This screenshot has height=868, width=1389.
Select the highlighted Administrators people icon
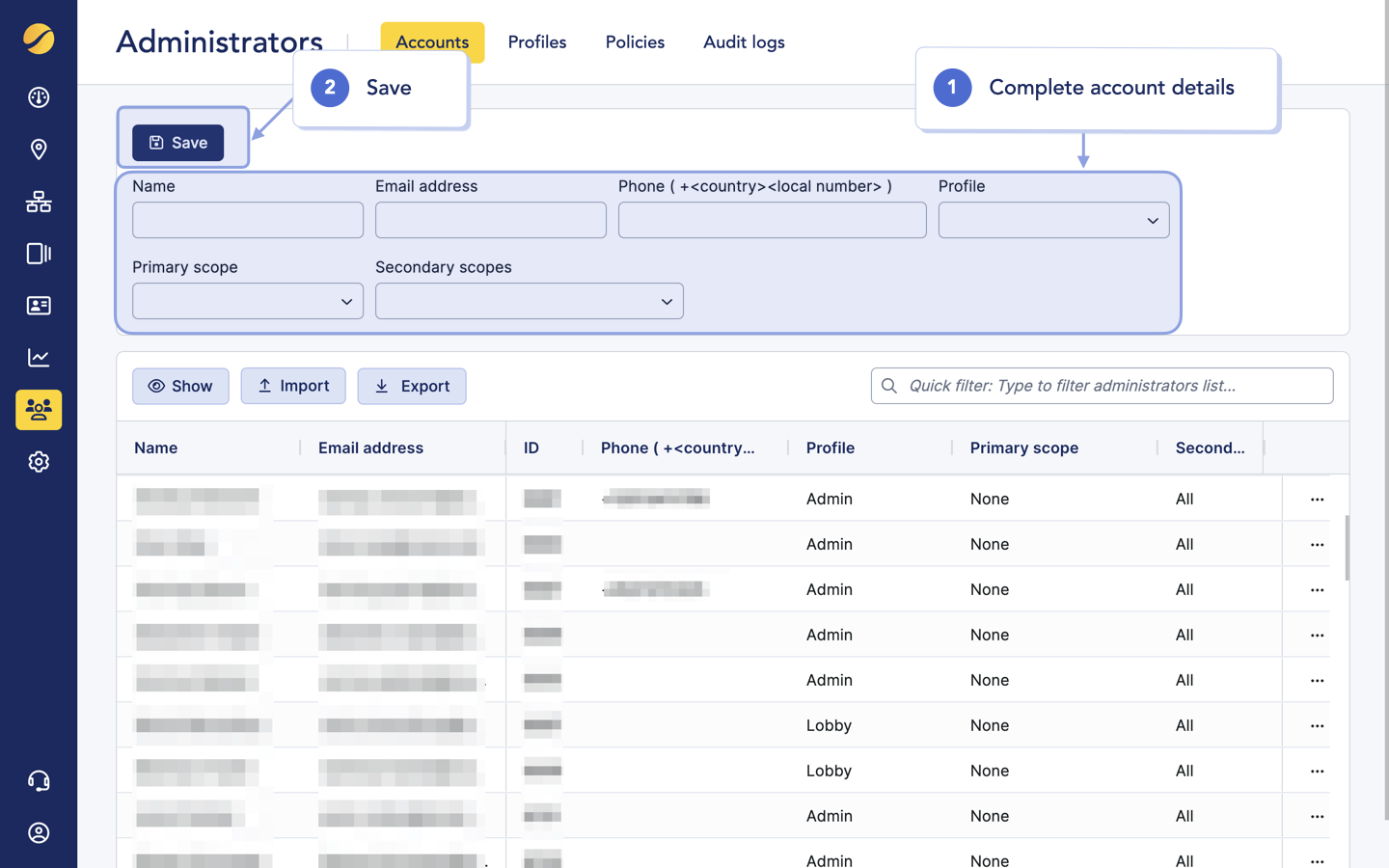[39, 410]
